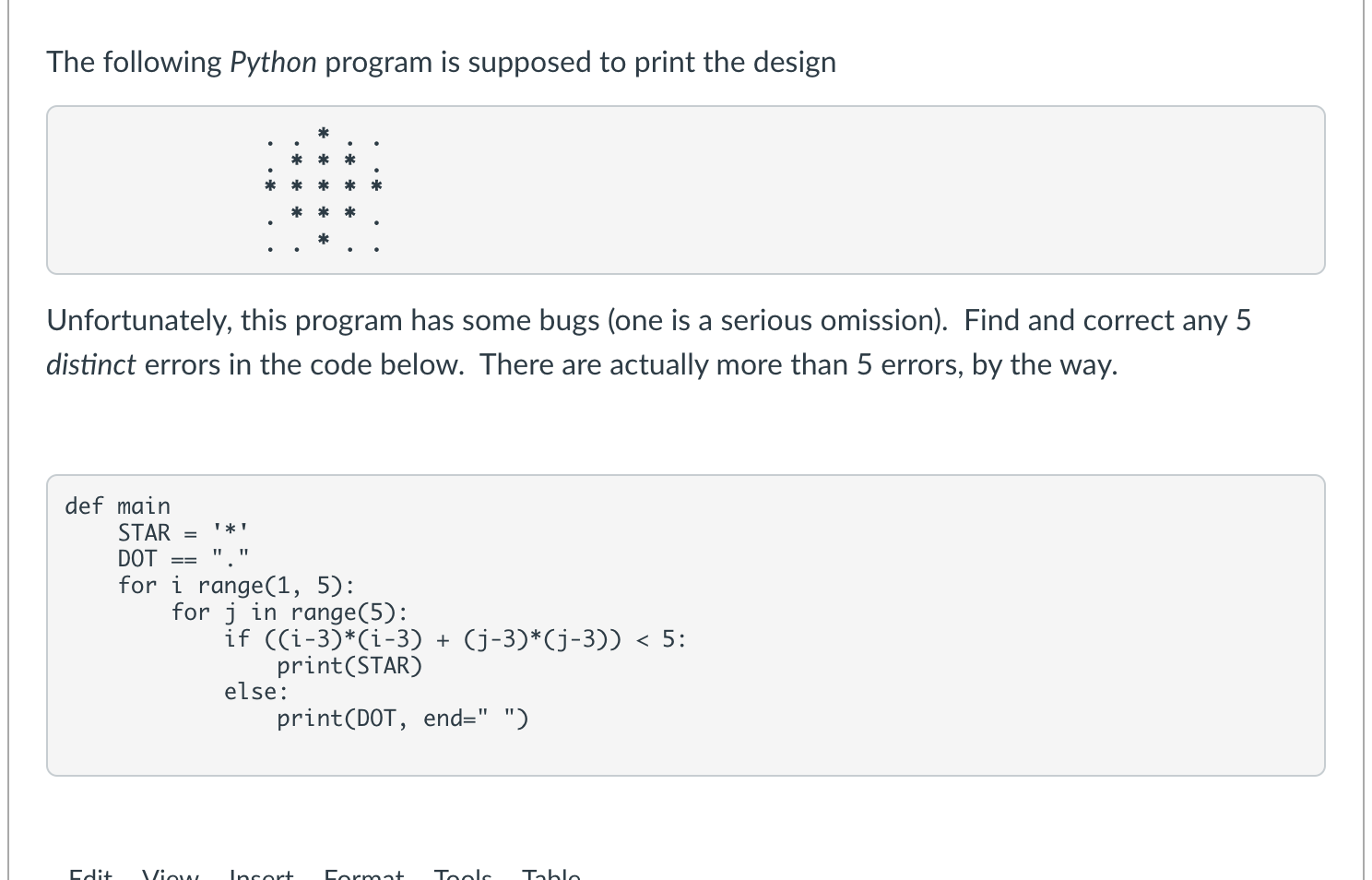Open the Insert menu of the editor
1372x880 pixels.
click(x=262, y=874)
